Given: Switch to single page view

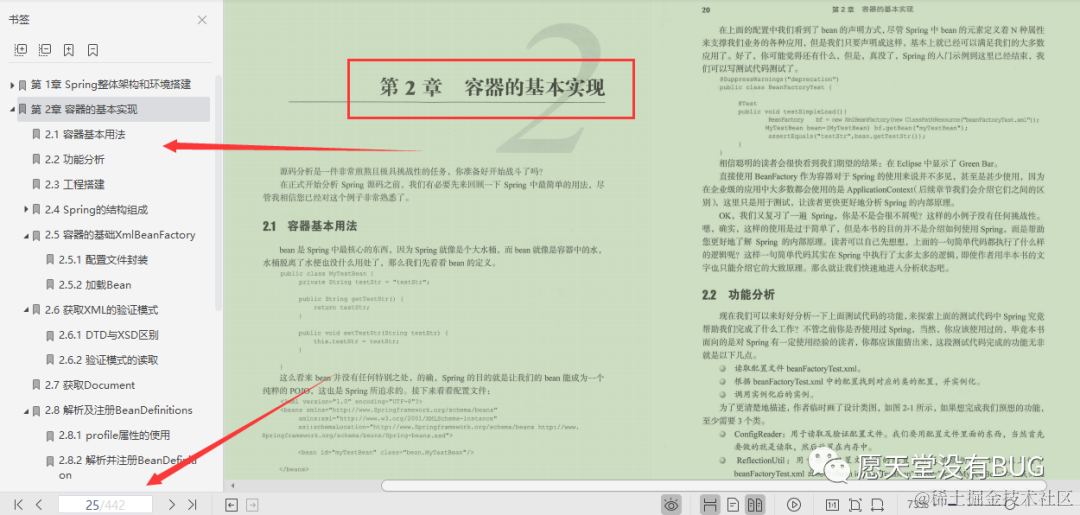Looking at the screenshot, I should click(x=734, y=505).
